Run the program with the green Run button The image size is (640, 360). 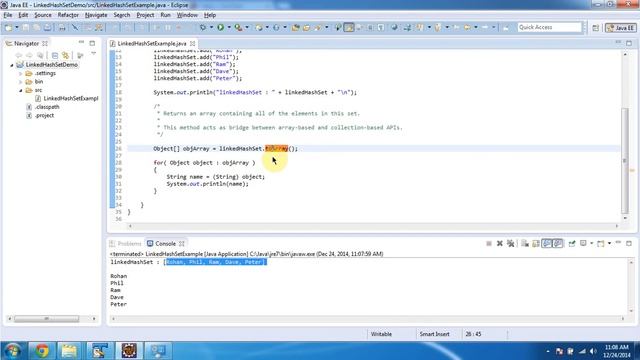coord(220,27)
